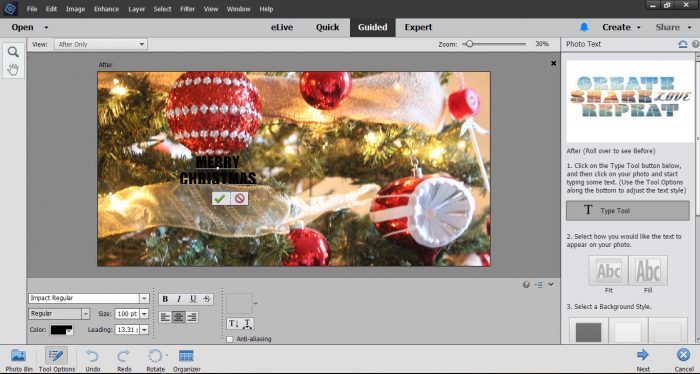Open the notifications bell

584,27
